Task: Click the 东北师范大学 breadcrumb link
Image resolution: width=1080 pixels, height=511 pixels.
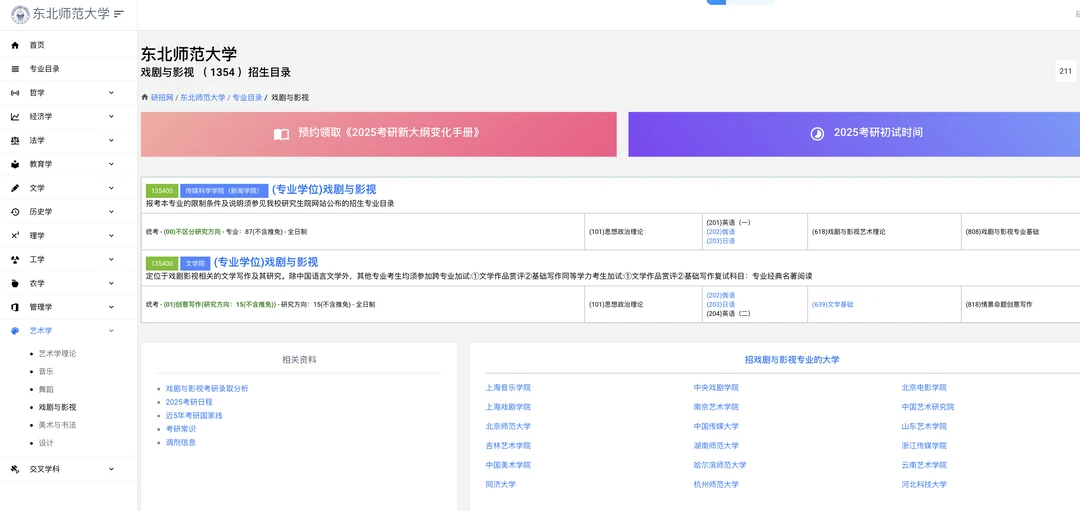Action: coord(202,98)
